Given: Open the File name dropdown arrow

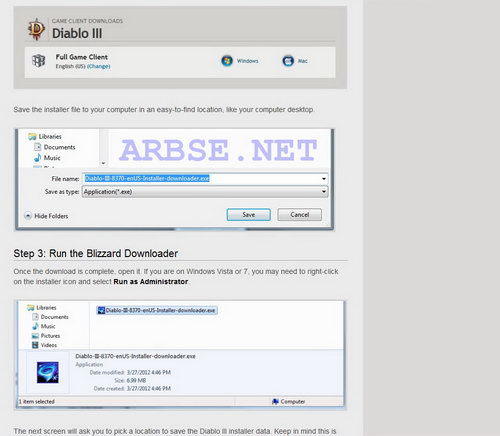Looking at the screenshot, I should coord(324,179).
